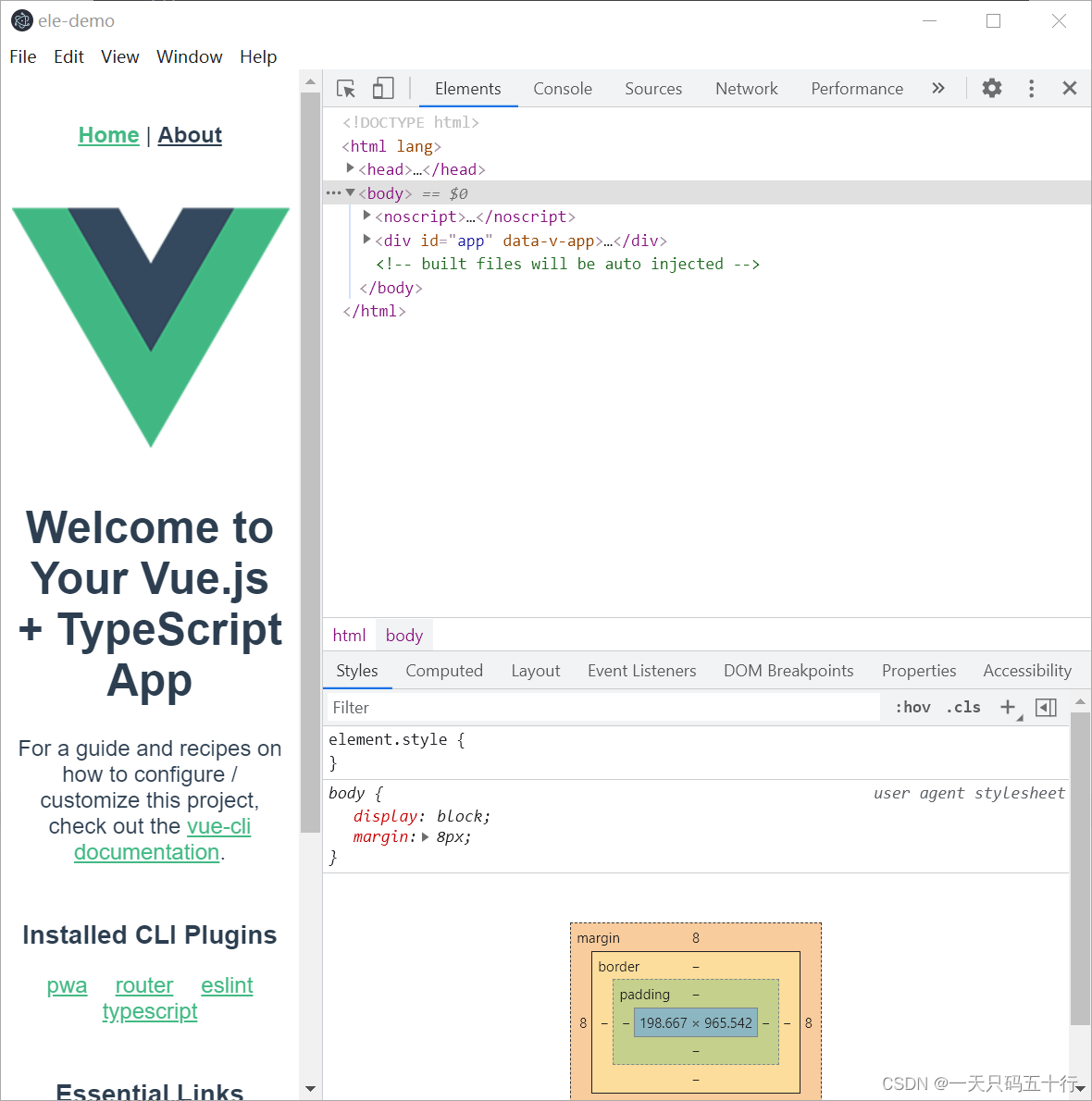Open more DevTools panels via the chevron
Viewport: 1092px width, 1101px height.
pos(938,88)
